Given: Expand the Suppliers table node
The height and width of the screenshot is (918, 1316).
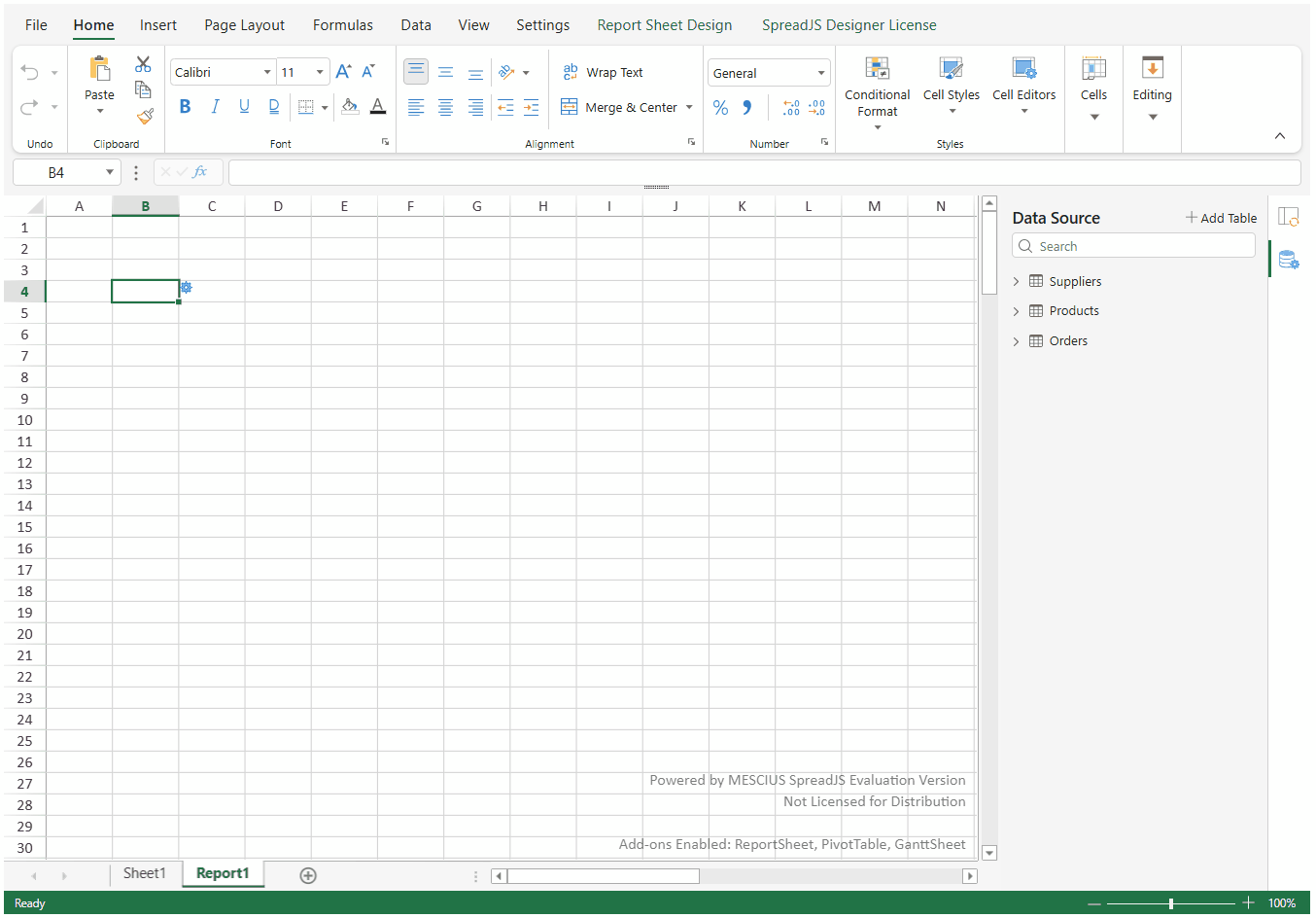Looking at the screenshot, I should (x=1017, y=282).
